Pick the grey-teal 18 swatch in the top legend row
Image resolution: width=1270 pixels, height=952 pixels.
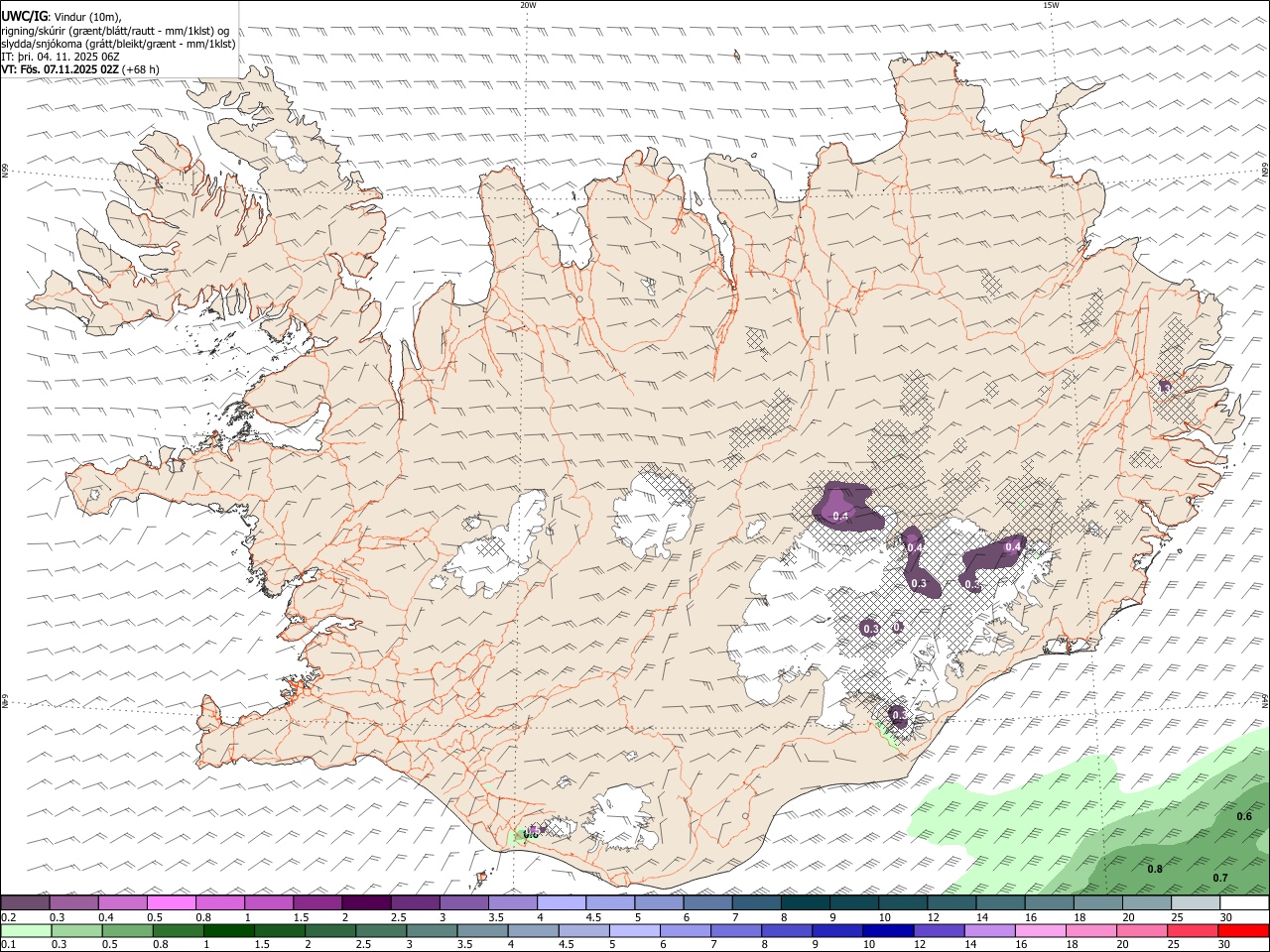point(1098,902)
